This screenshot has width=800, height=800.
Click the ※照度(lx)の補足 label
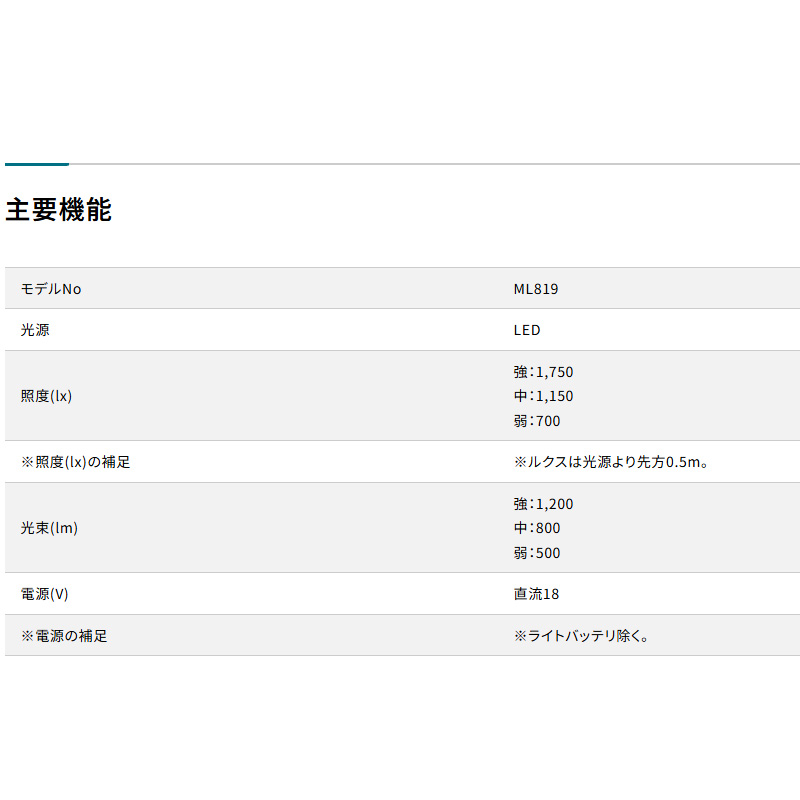tap(76, 462)
